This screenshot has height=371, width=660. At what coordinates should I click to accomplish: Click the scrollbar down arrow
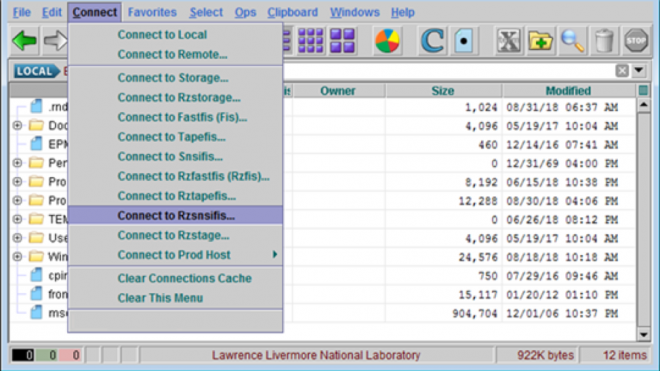click(644, 335)
